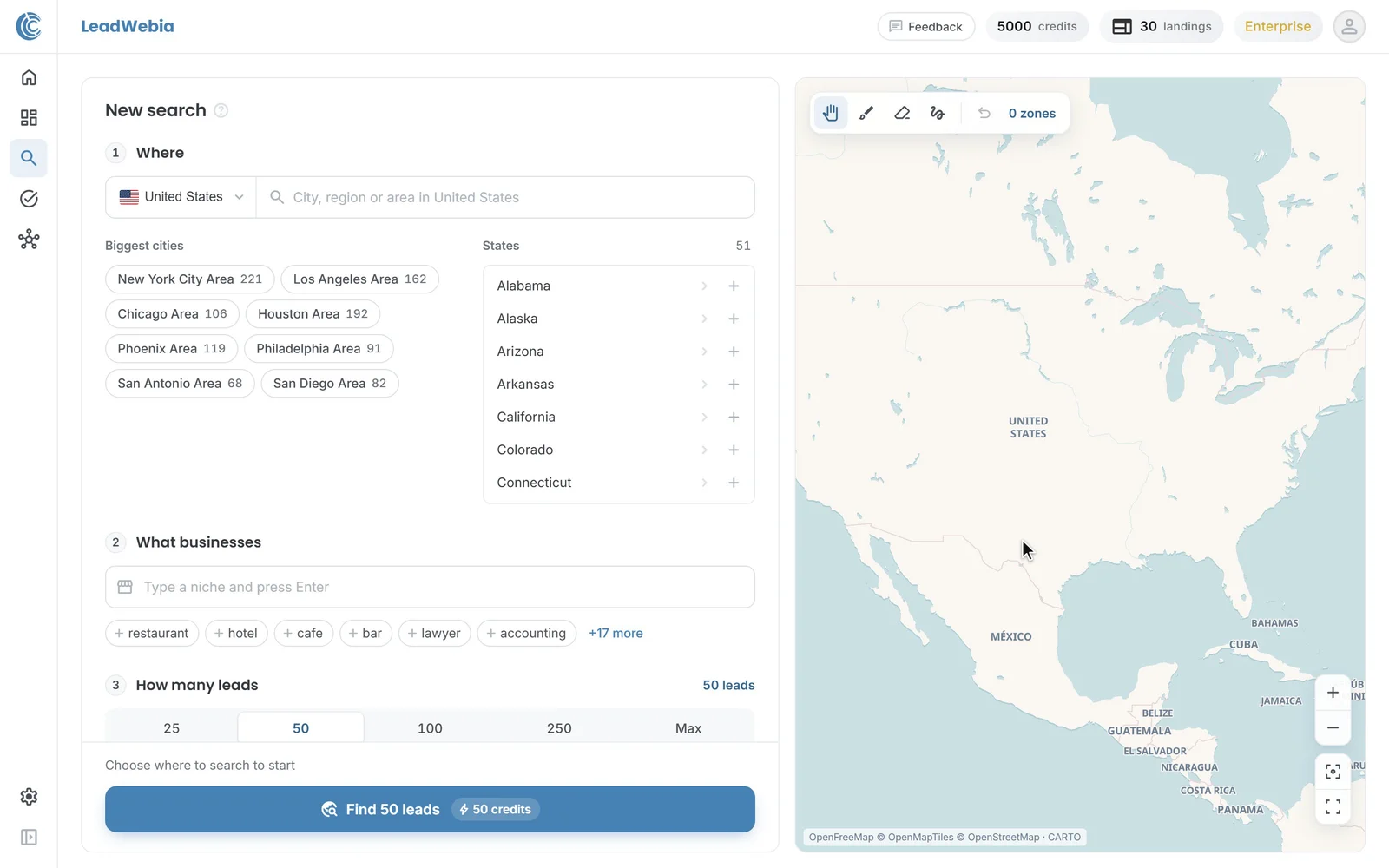Show +17 more niche suggestions
Screen dimensions: 1389x868
pos(616,633)
